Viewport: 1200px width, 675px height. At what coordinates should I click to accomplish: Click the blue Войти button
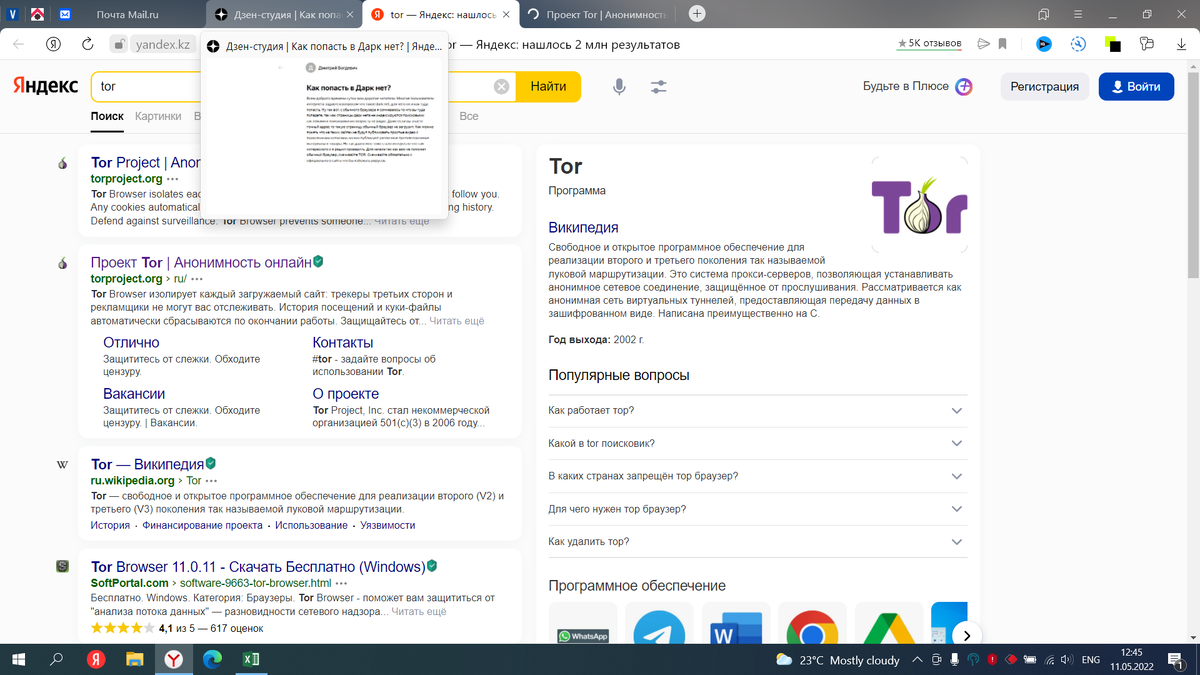(1136, 86)
